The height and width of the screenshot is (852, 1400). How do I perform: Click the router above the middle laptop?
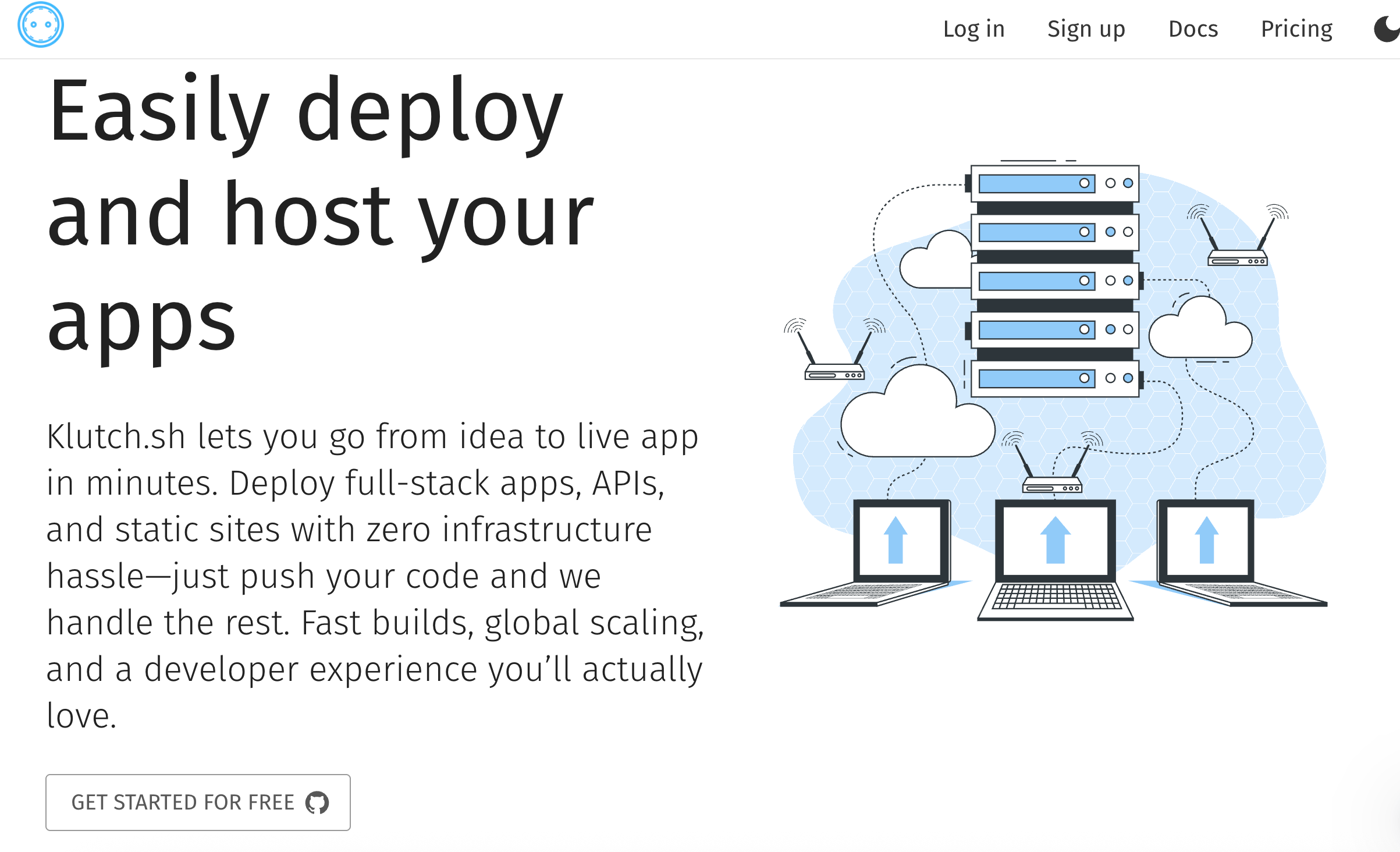click(x=1052, y=484)
